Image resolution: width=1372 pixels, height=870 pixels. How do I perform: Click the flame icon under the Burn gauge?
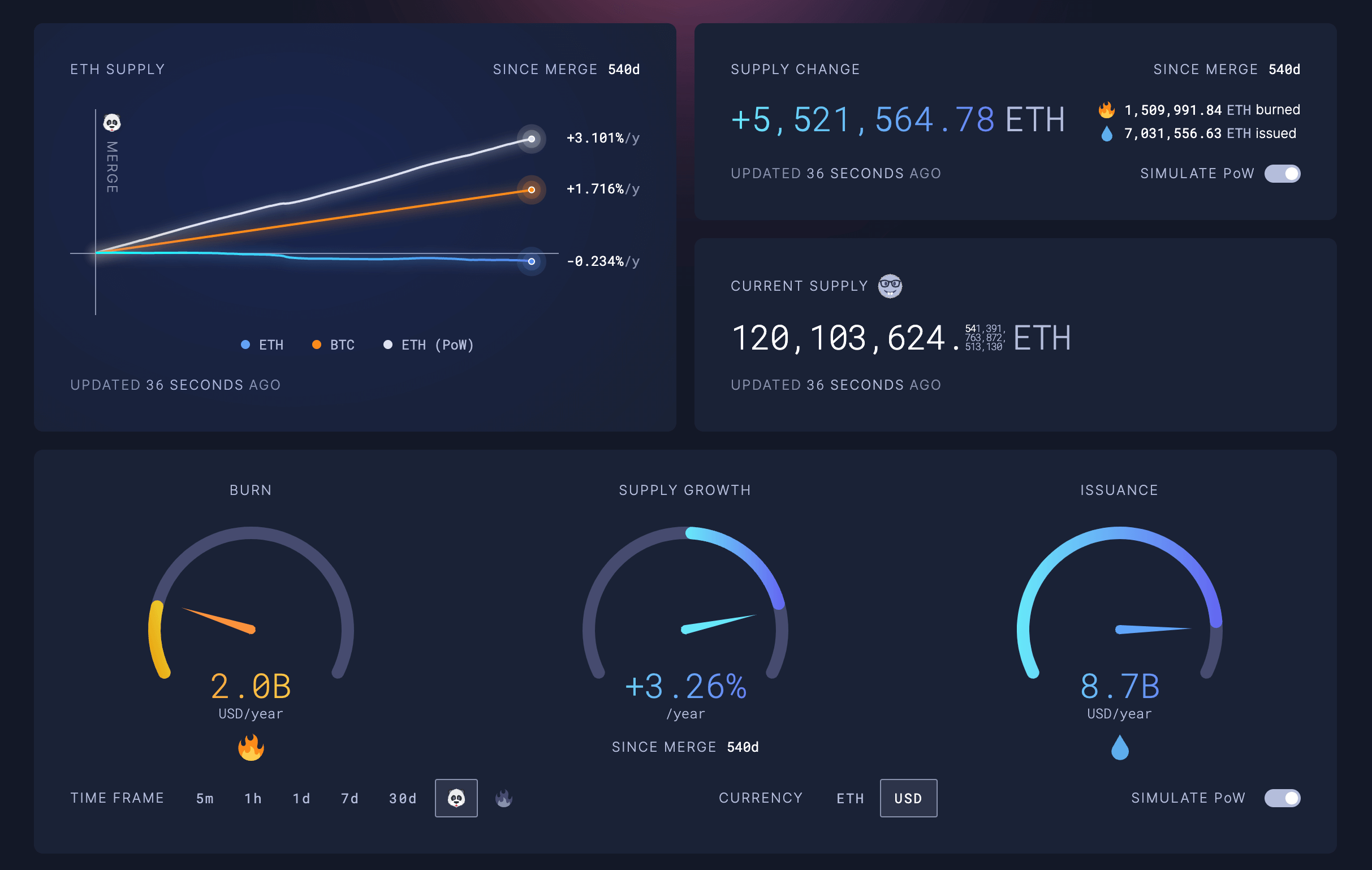(x=251, y=747)
